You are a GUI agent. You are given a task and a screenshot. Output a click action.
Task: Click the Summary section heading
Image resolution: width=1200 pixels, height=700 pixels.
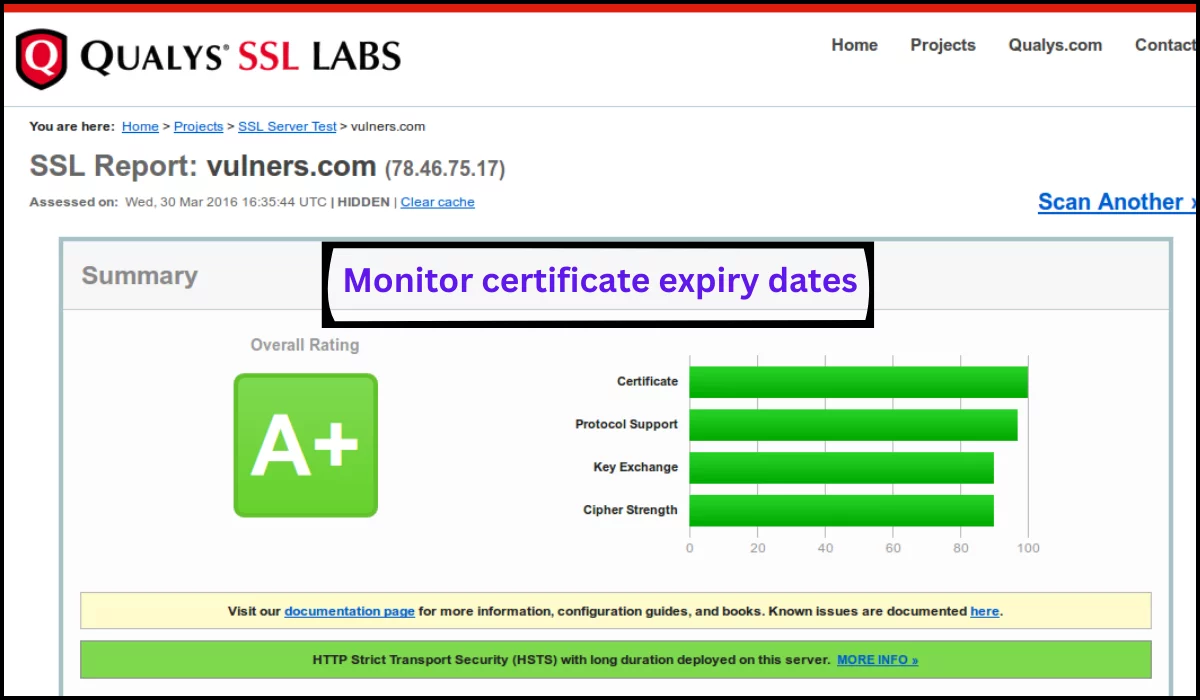pos(140,276)
